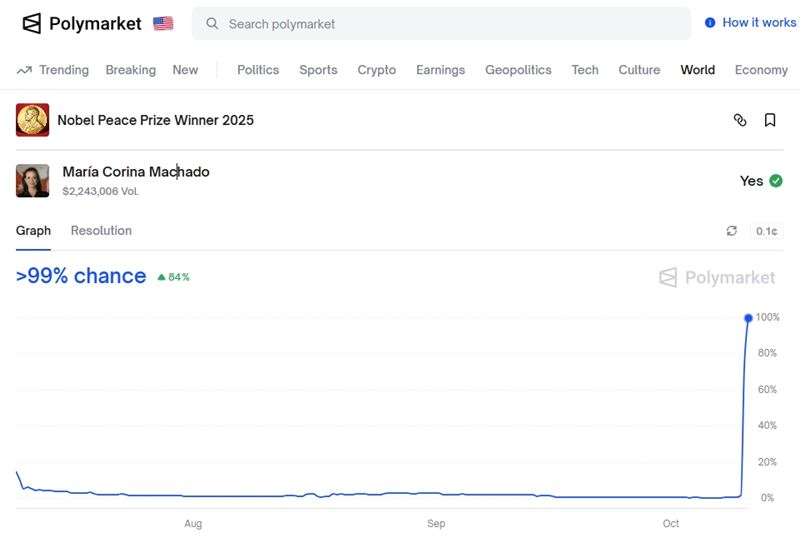
Task: Open the Geopolitics category link
Action: (x=518, y=70)
